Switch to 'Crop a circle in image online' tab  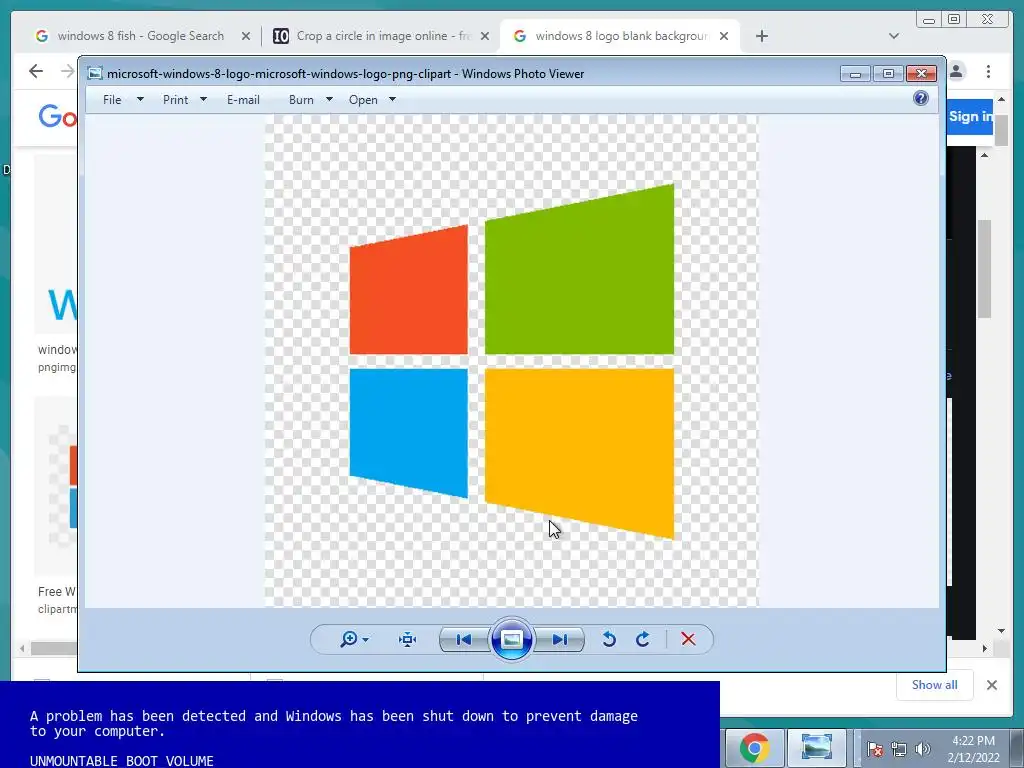(383, 36)
